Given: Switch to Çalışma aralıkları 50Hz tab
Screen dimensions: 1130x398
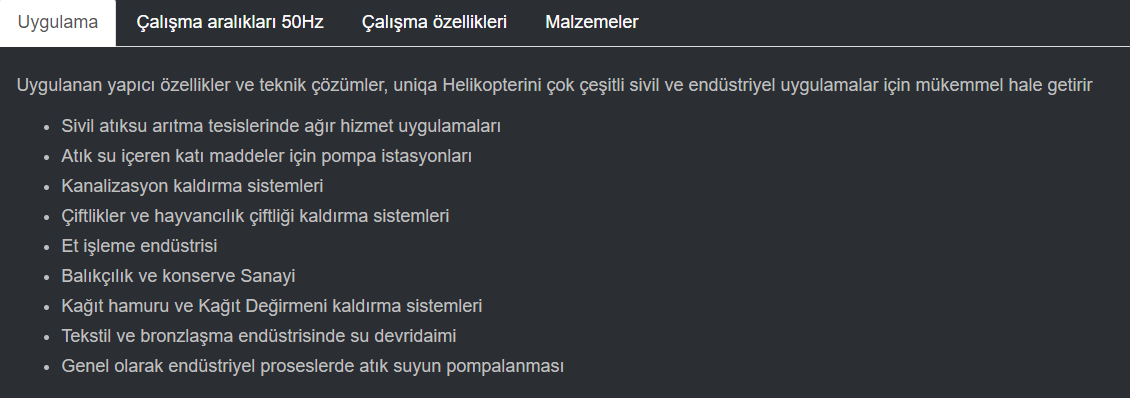Looking at the screenshot, I should 230,22.
